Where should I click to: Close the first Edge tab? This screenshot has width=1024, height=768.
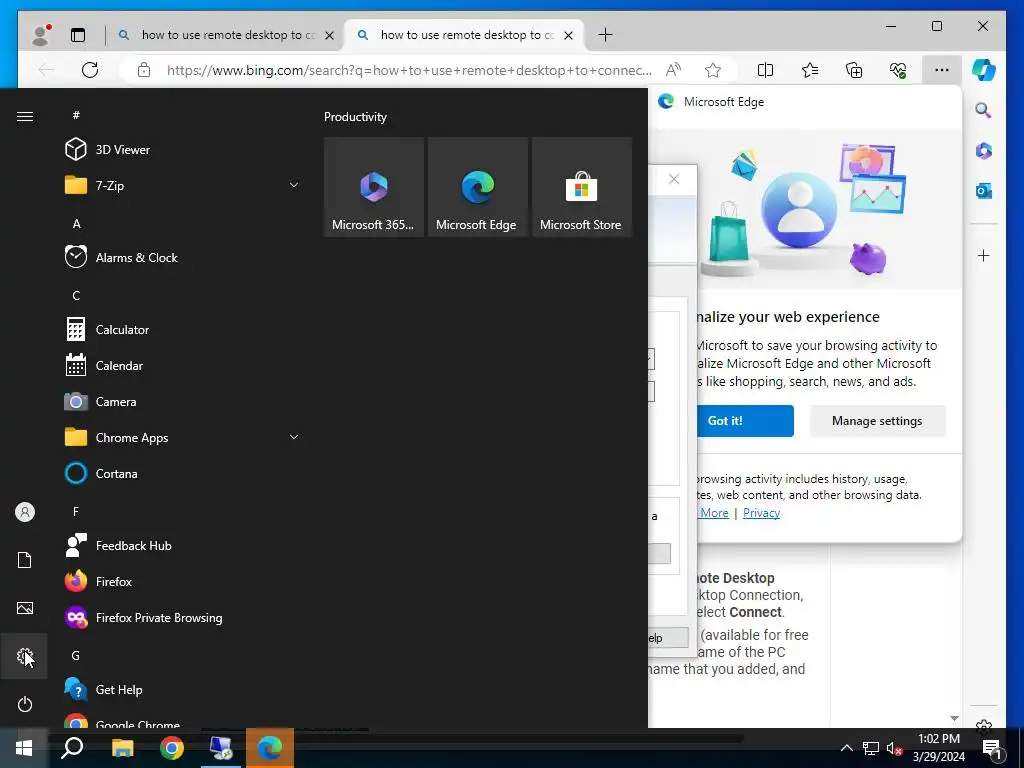tap(330, 35)
